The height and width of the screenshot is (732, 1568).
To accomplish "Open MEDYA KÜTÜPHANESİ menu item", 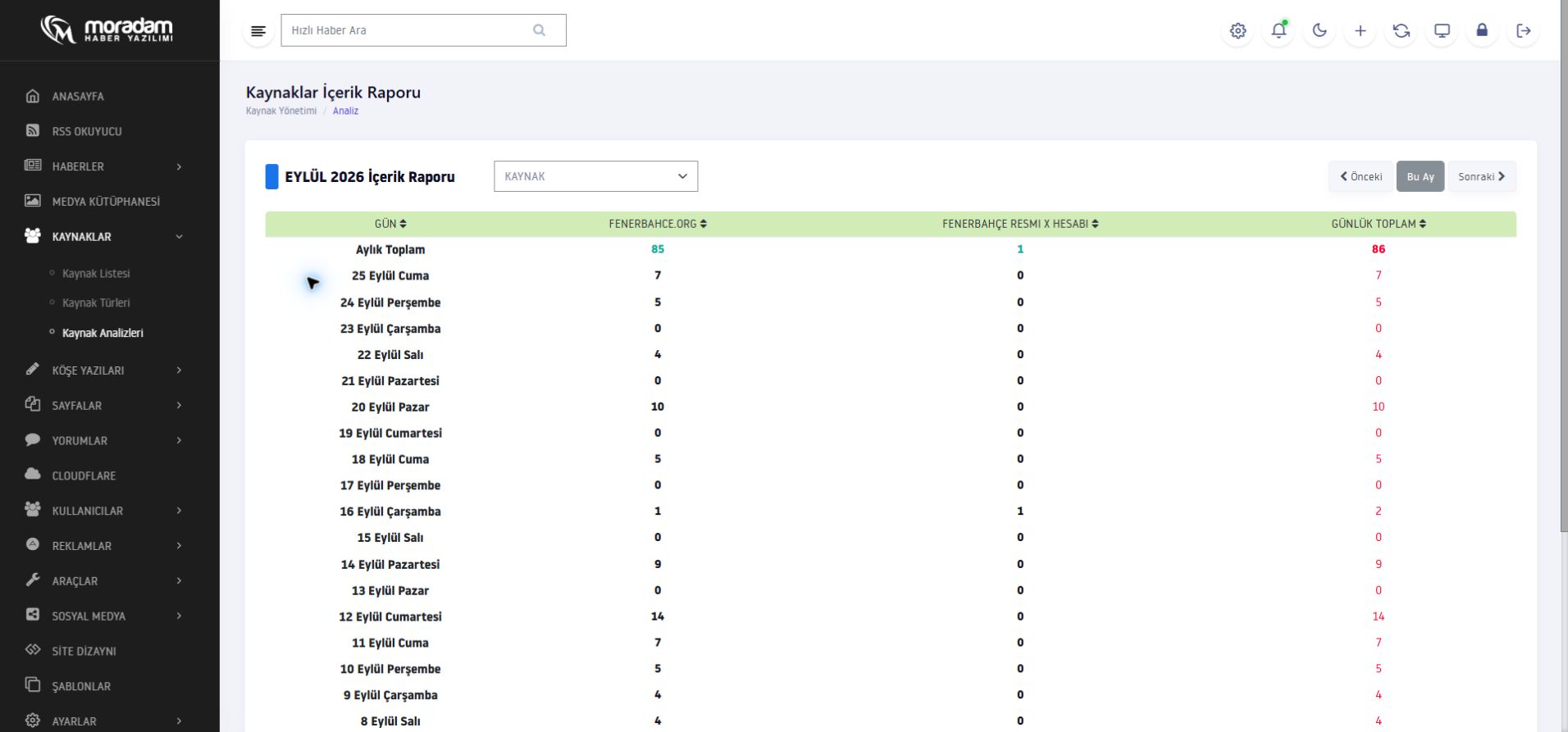I will point(106,202).
